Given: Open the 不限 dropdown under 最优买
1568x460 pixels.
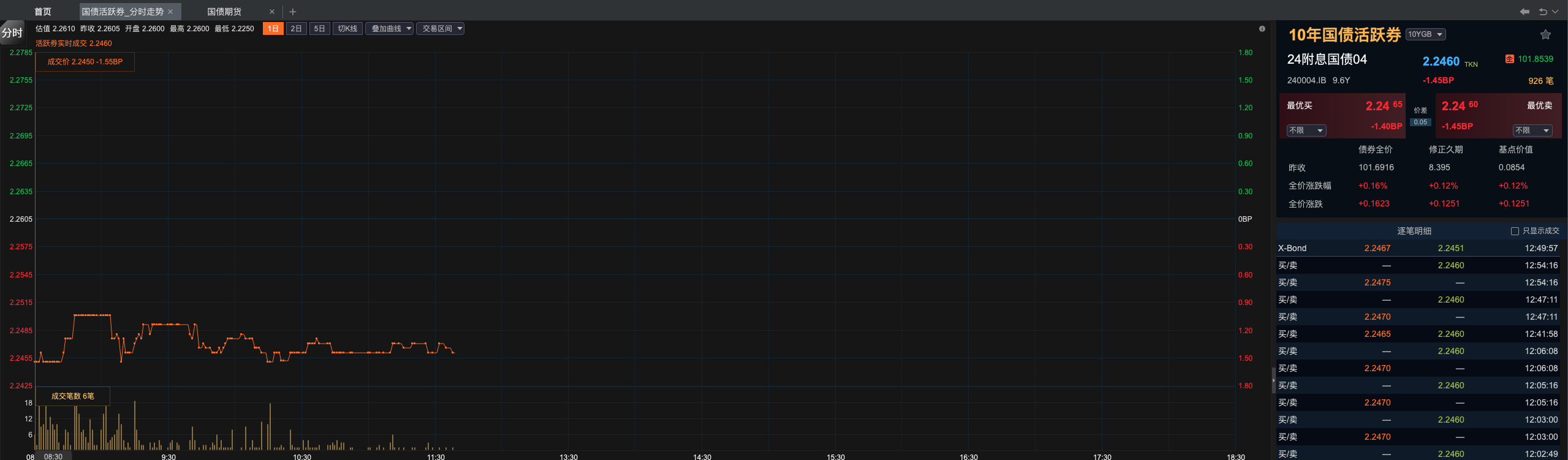Looking at the screenshot, I should (x=1306, y=130).
